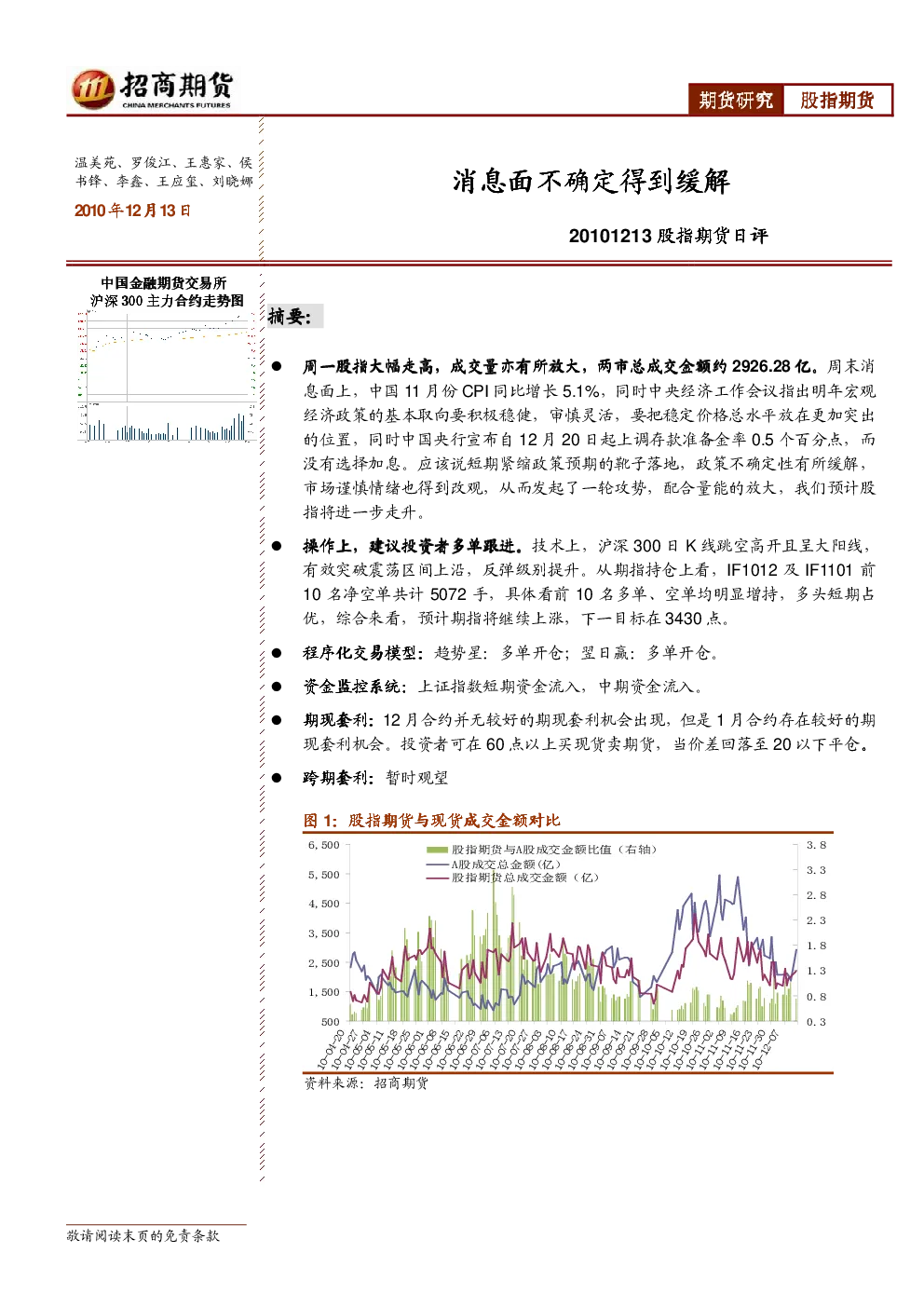Screen dimensions: 924x1307
Task: Click the date 2010年12月13日
Action: (132, 211)
